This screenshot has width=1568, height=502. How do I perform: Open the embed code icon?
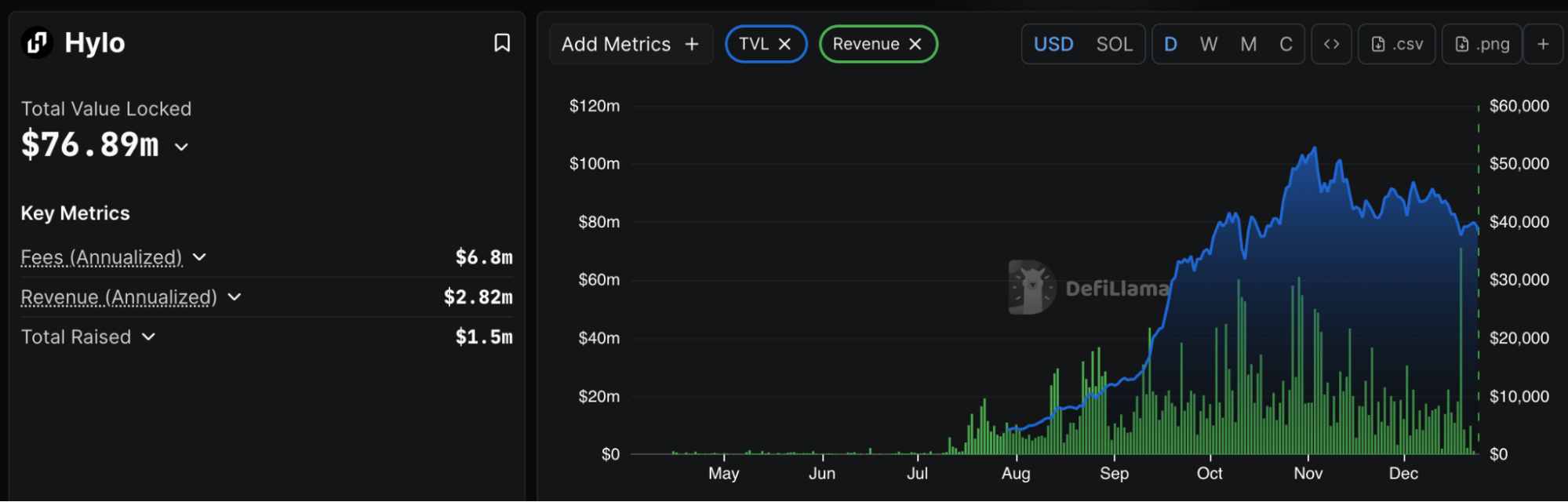pyautogui.click(x=1331, y=45)
